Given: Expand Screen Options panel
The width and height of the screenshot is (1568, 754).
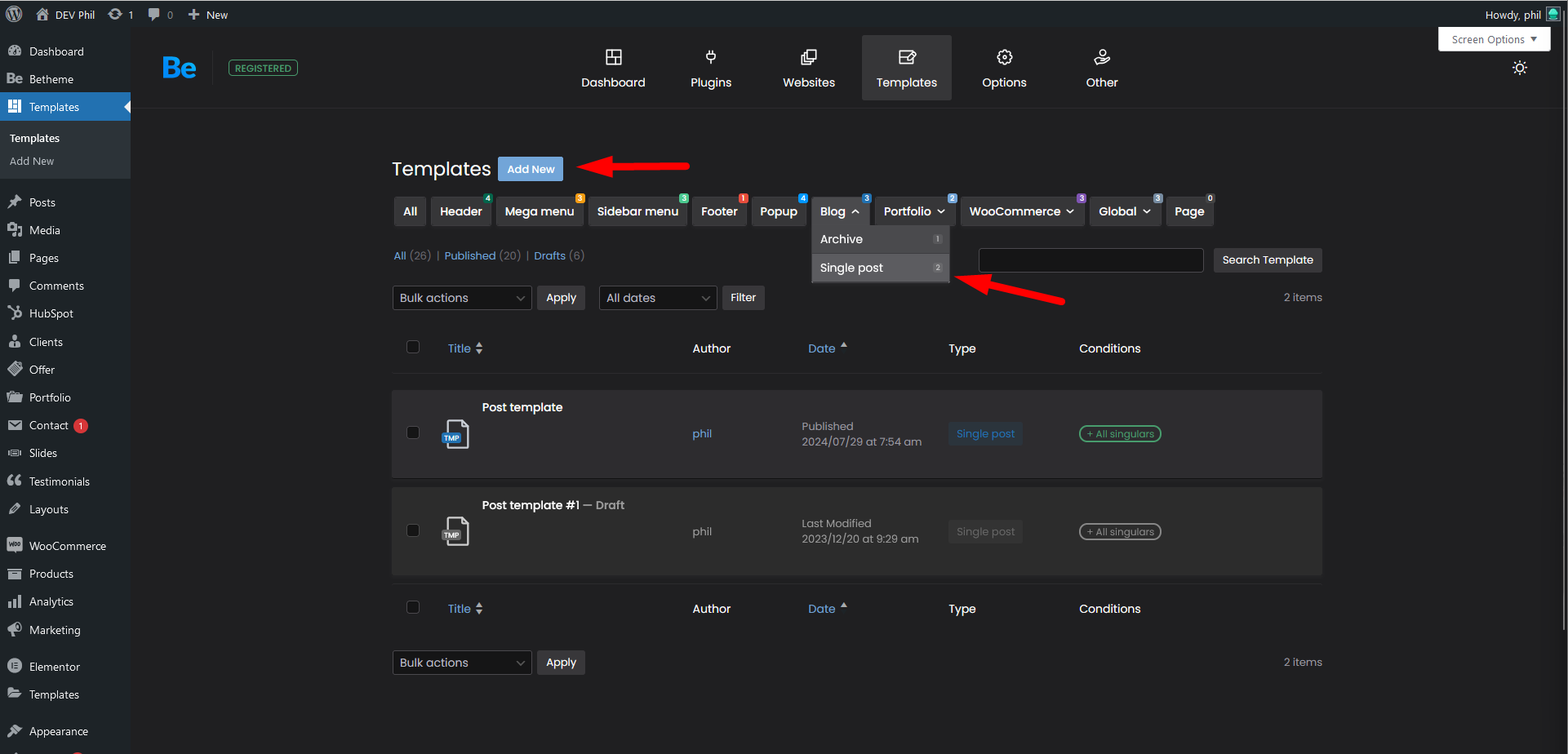Looking at the screenshot, I should click(x=1494, y=39).
